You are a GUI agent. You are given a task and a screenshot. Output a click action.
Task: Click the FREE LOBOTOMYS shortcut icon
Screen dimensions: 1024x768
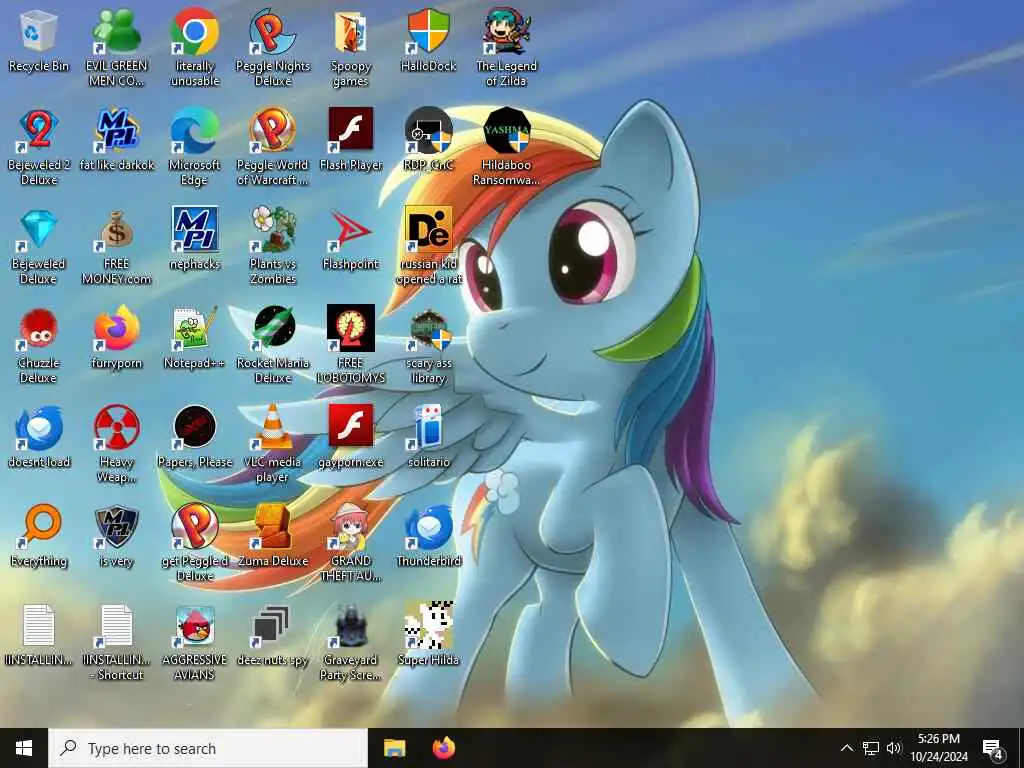(x=351, y=328)
